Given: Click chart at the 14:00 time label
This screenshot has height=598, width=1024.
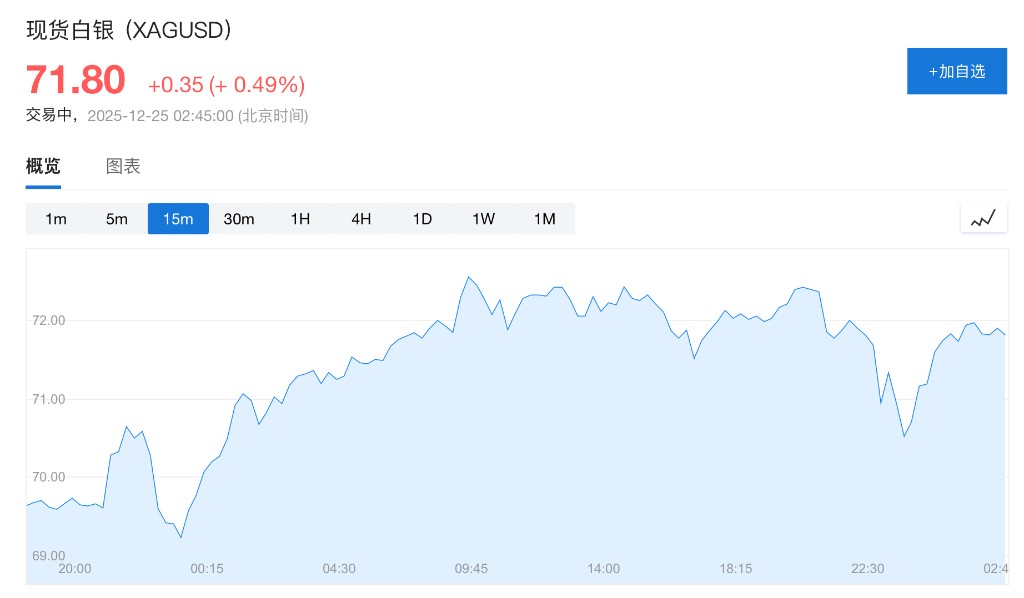Looking at the screenshot, I should [x=603, y=568].
